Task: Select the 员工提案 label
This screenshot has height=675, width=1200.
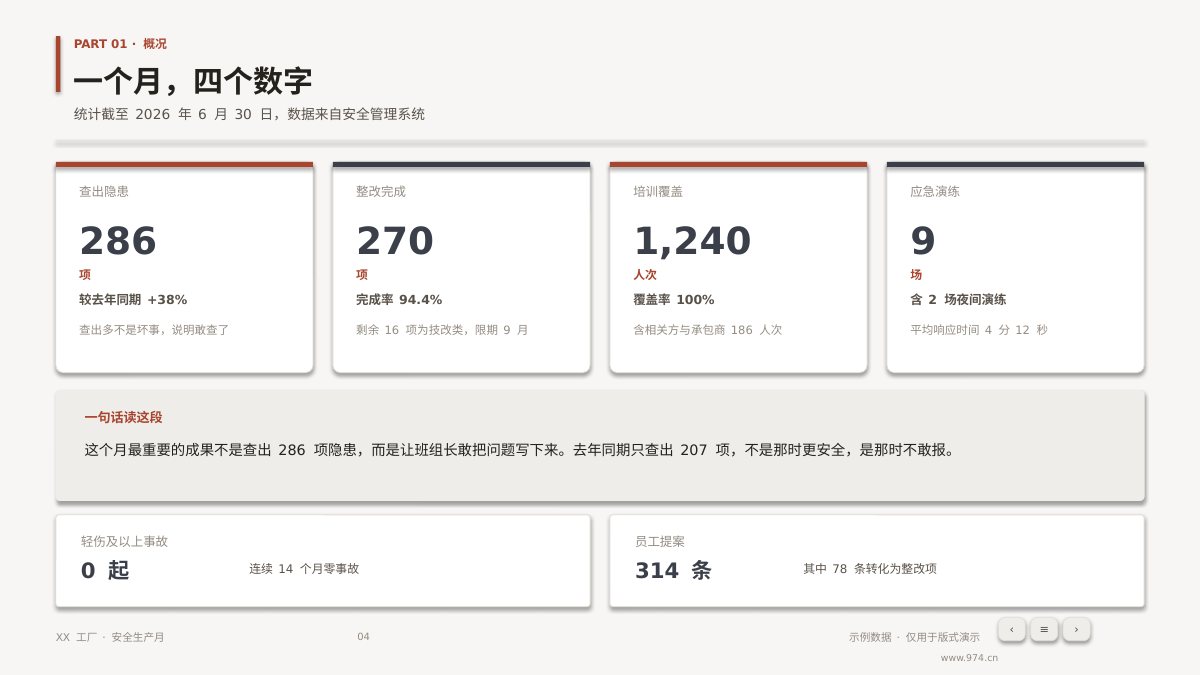Action: [660, 541]
